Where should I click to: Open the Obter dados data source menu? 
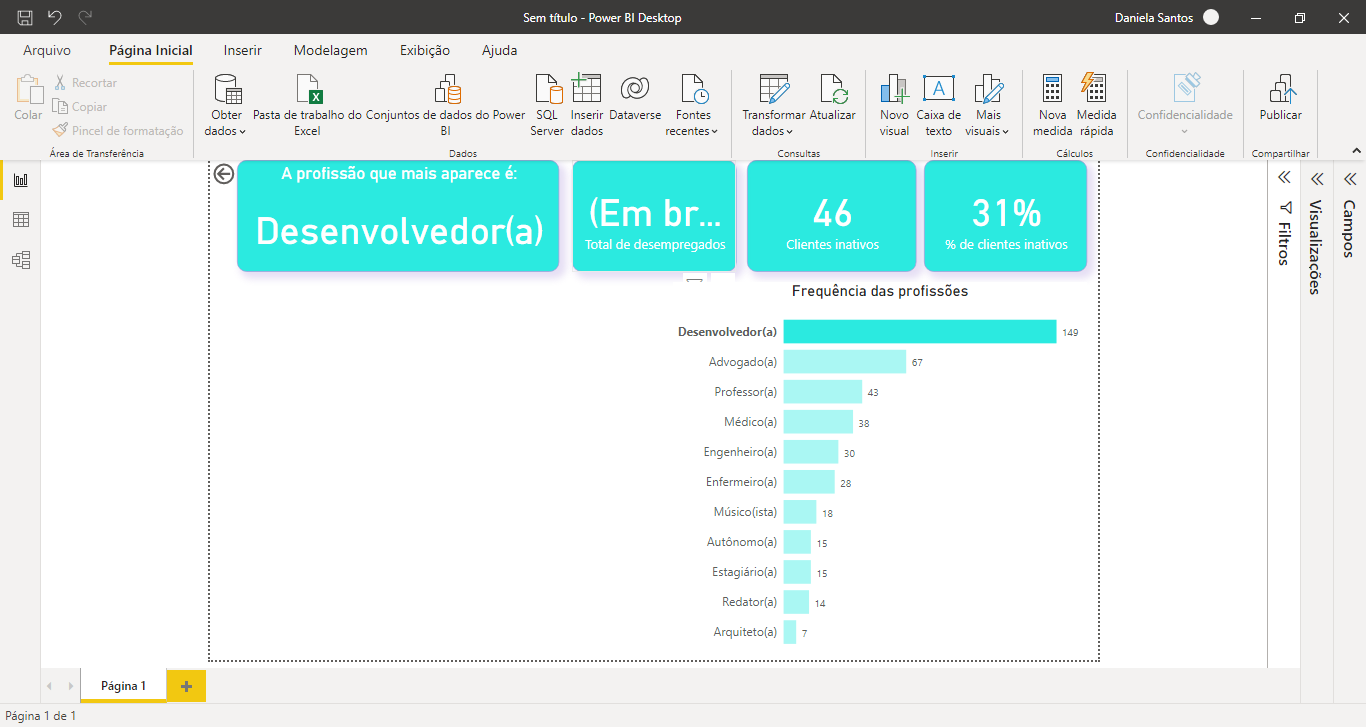(227, 105)
